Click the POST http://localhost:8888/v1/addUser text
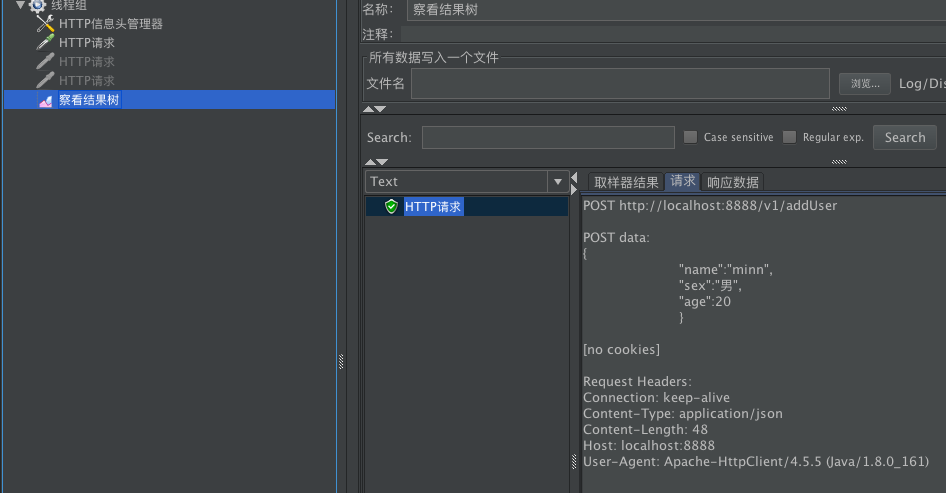Image resolution: width=946 pixels, height=493 pixels. coord(710,206)
